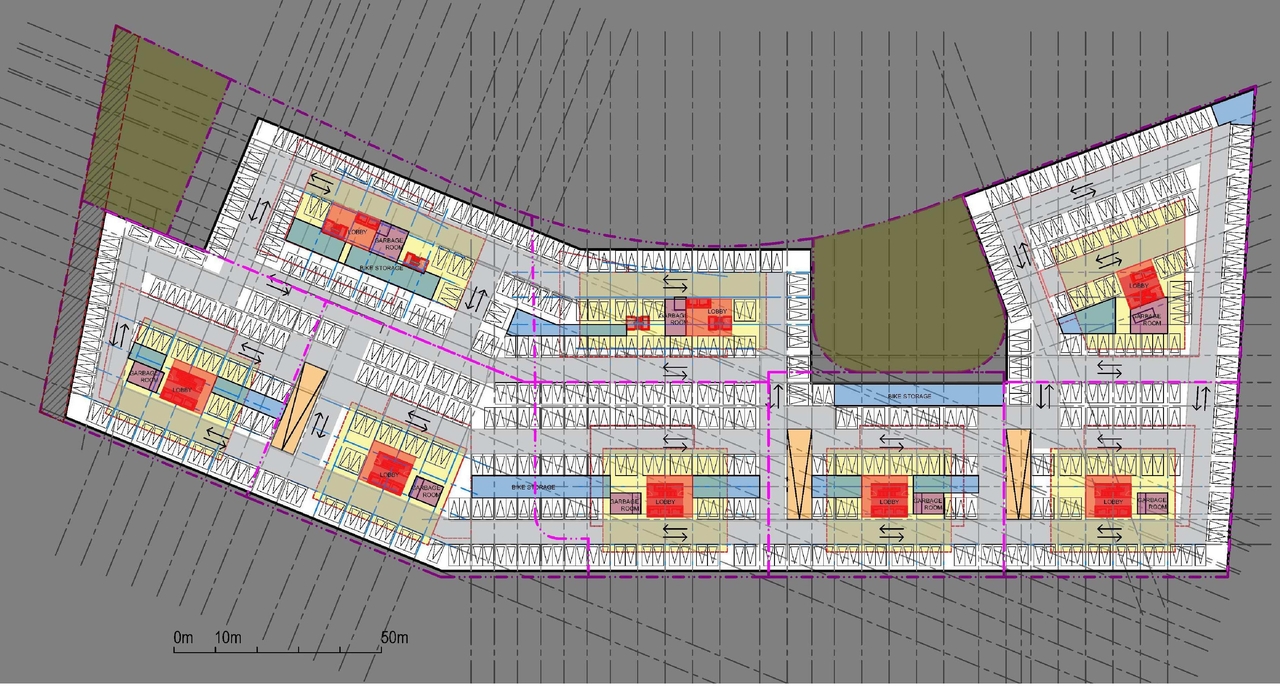Select the right-turn arrow icon on the far right edge

[x=1200, y=398]
